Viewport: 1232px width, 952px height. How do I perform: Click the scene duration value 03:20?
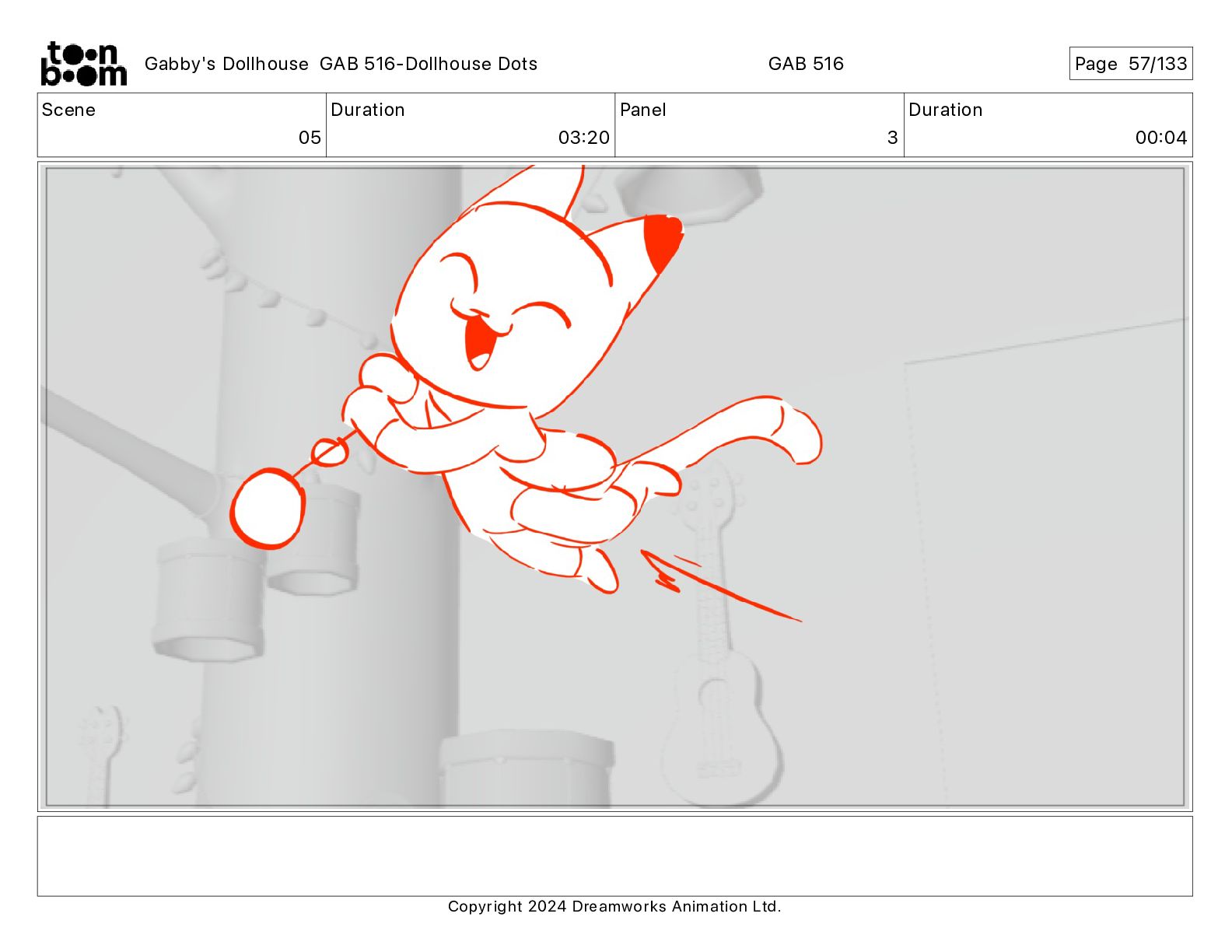584,138
